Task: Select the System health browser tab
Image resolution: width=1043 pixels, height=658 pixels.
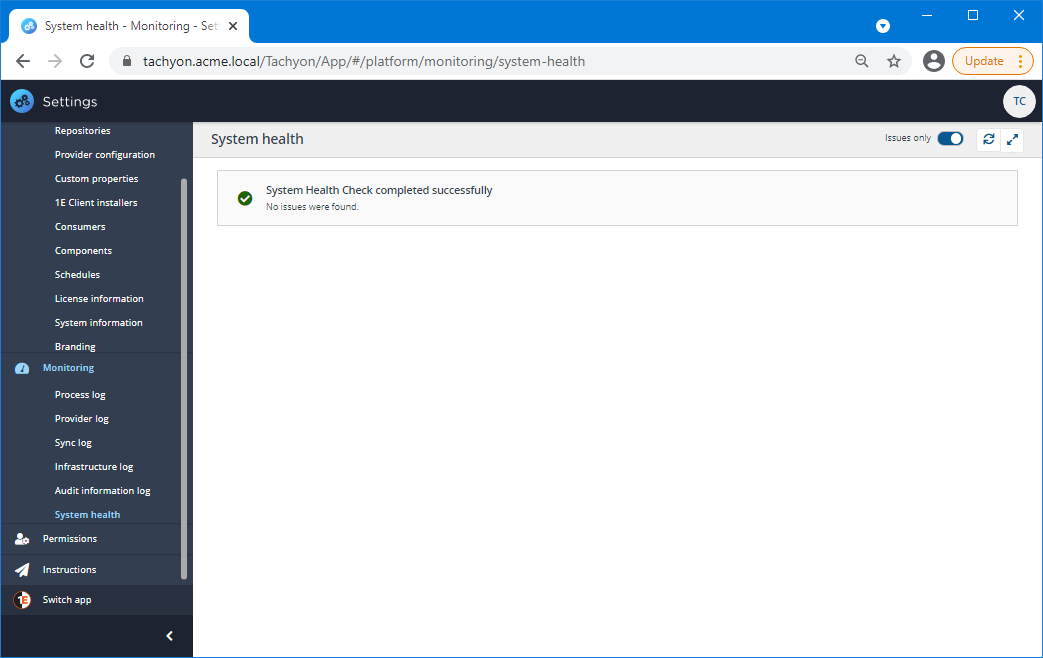Action: [x=129, y=26]
